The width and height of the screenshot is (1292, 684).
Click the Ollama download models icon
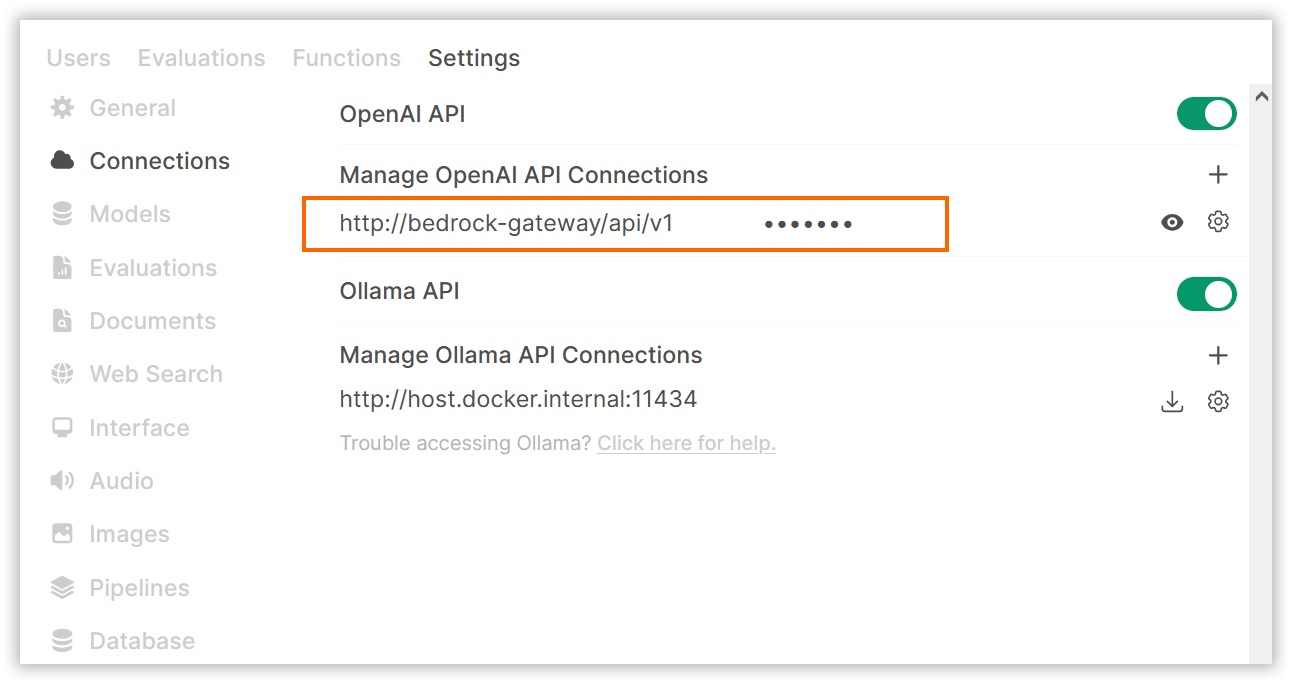(x=1172, y=402)
